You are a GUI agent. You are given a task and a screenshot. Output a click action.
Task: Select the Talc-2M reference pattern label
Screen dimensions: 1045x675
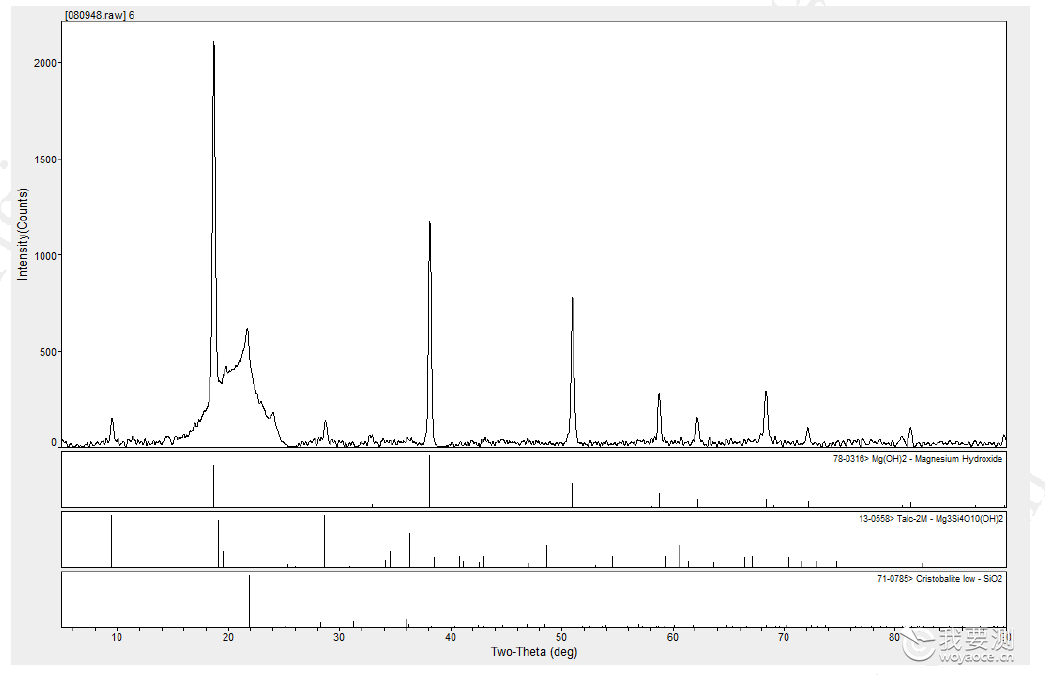click(930, 518)
